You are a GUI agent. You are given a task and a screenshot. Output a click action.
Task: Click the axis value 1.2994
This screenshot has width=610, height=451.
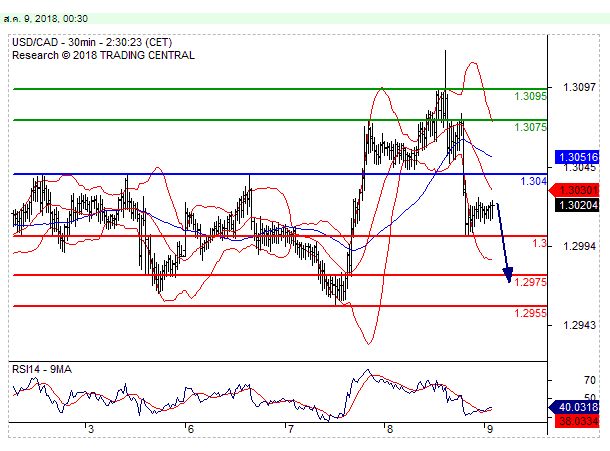tap(579, 246)
